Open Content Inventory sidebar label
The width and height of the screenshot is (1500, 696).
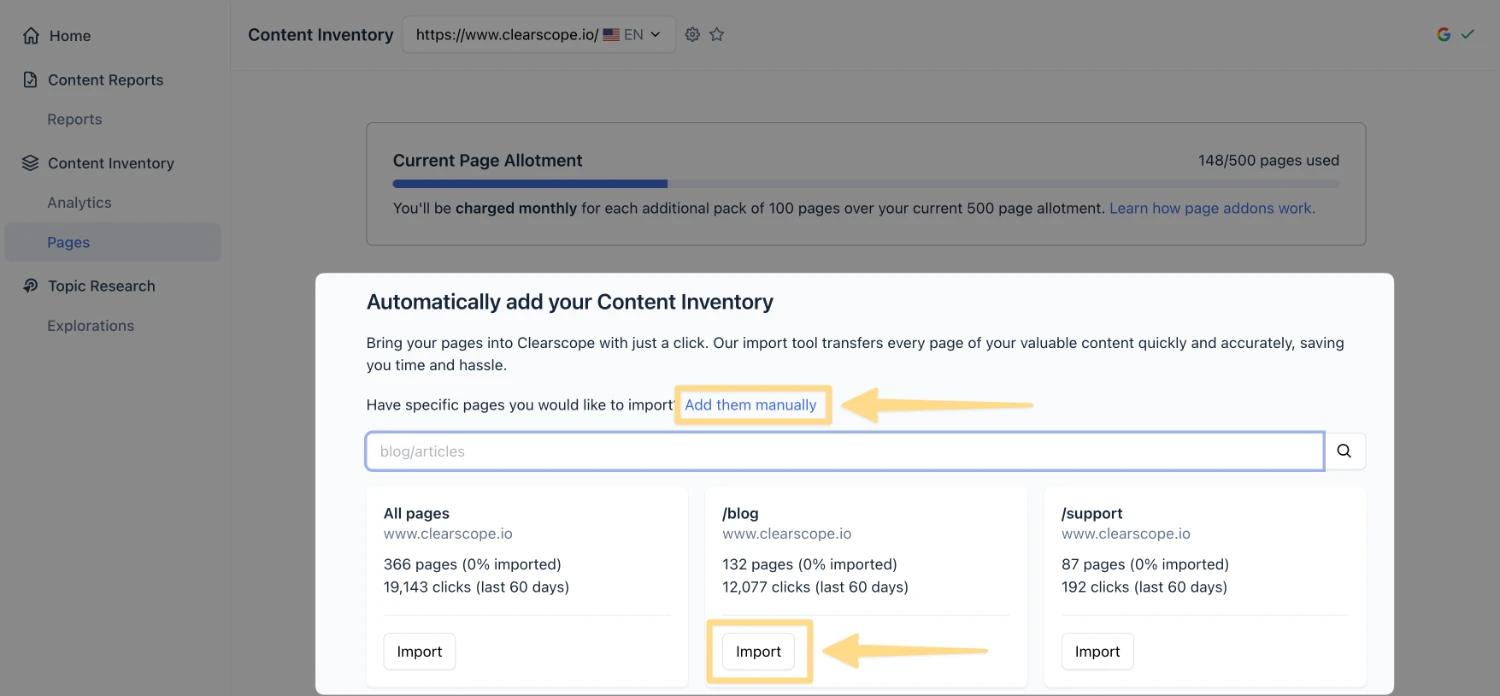tap(111, 163)
